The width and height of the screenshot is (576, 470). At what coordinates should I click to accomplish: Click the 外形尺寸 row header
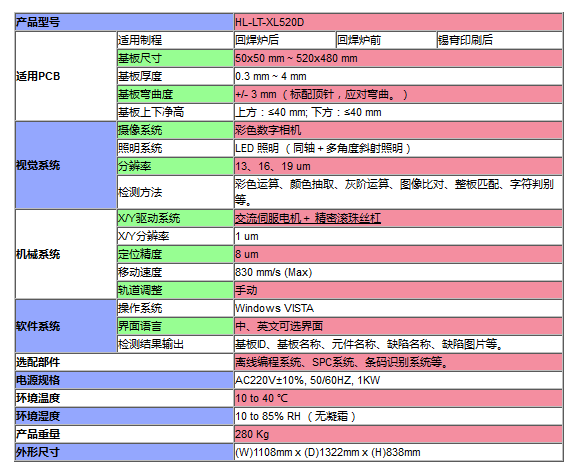[124, 452]
